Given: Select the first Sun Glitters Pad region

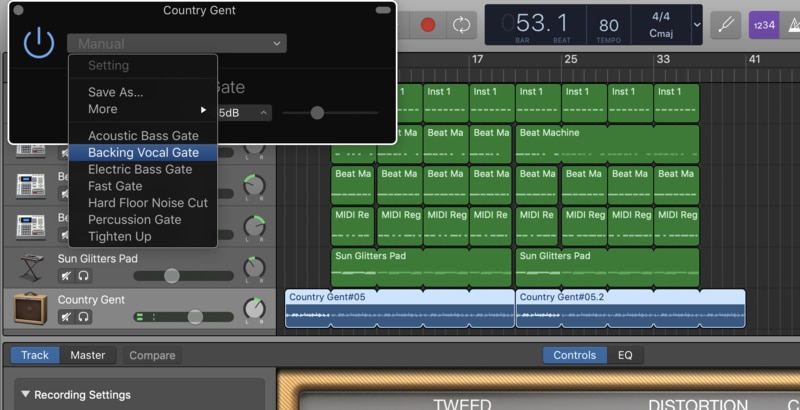Looking at the screenshot, I should point(421,267).
